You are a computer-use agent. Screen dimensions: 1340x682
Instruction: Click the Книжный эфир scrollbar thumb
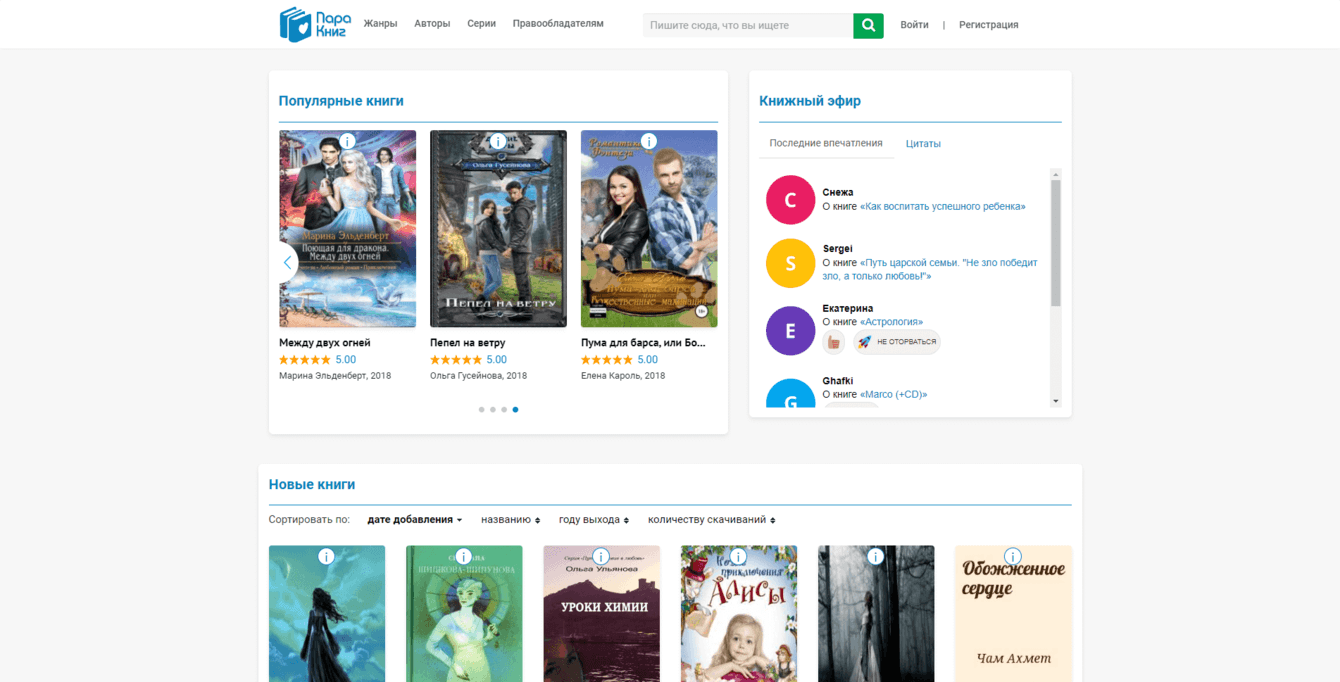[x=1056, y=243]
